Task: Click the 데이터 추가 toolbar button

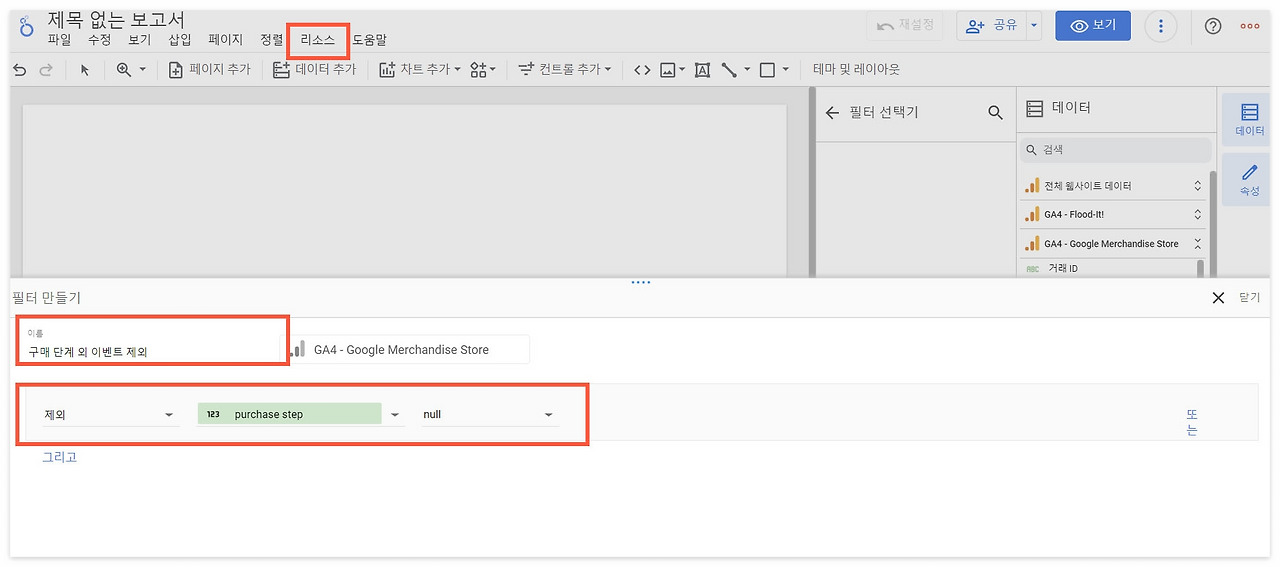Action: 315,70
